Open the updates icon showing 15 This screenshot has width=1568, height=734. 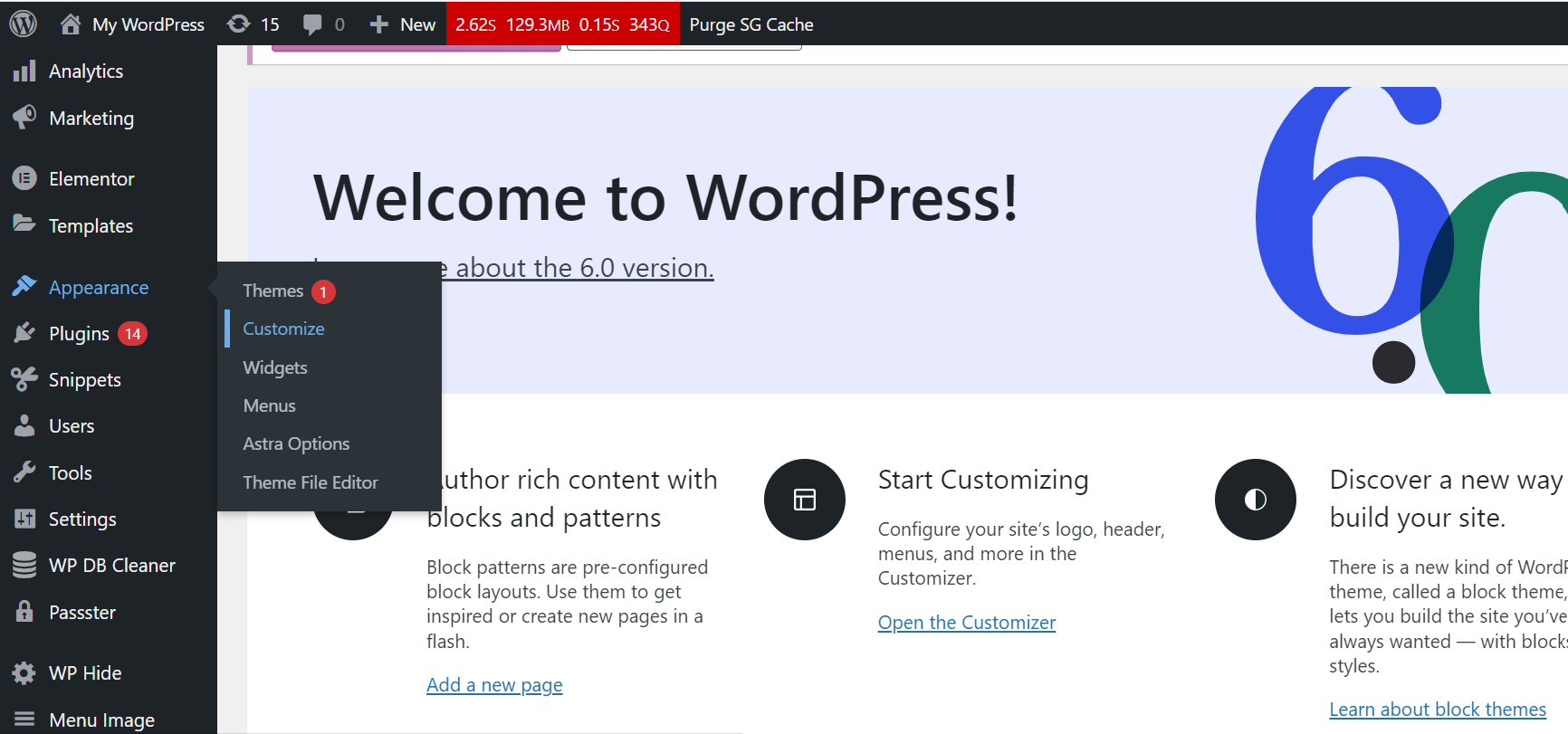[x=239, y=24]
